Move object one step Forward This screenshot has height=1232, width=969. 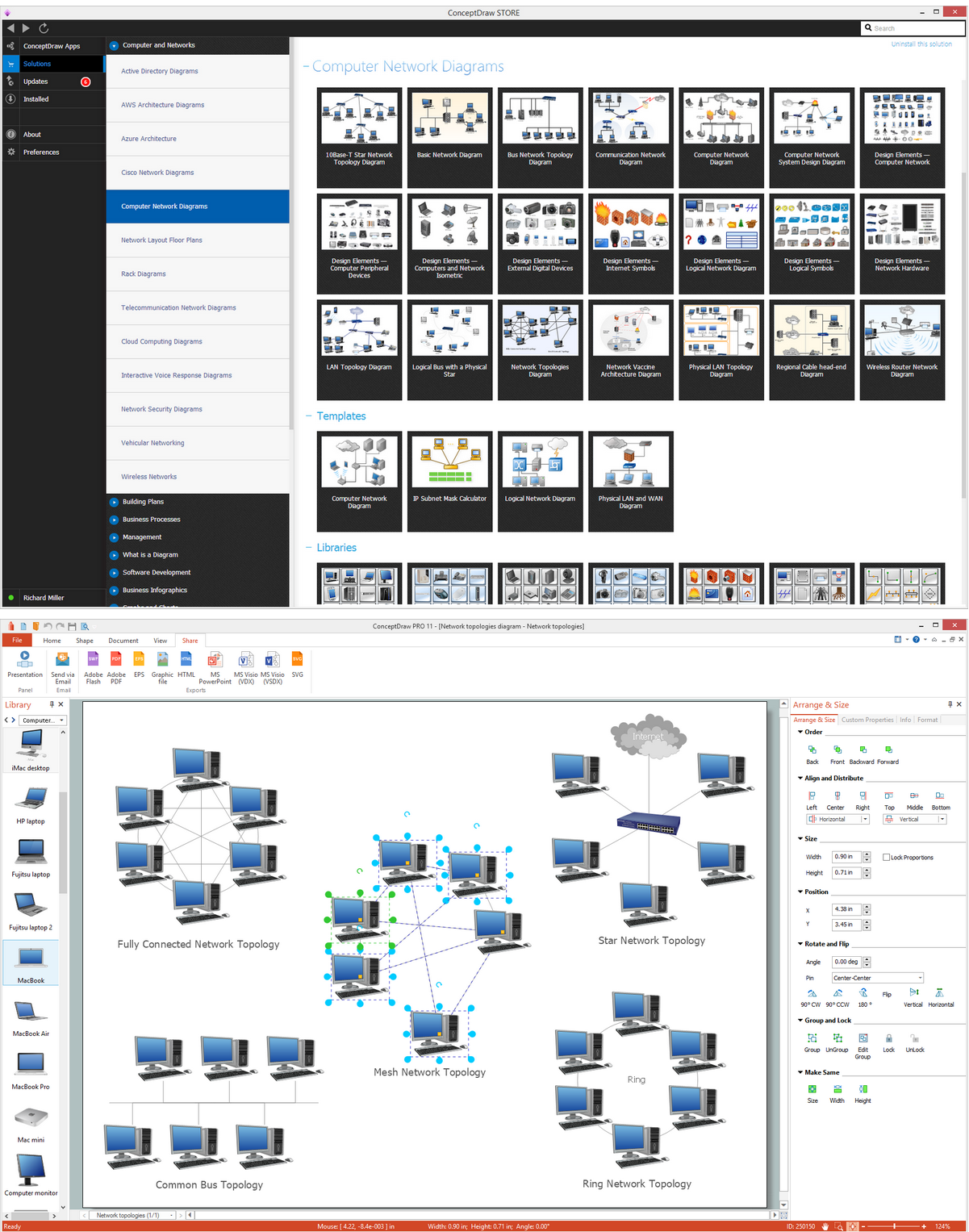click(x=888, y=754)
